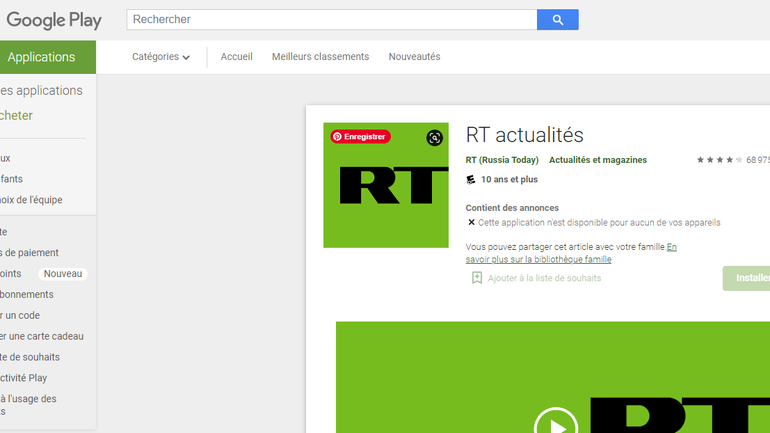The image size is (770, 433).
Task: Open the Accueil tab
Action: coord(236,57)
